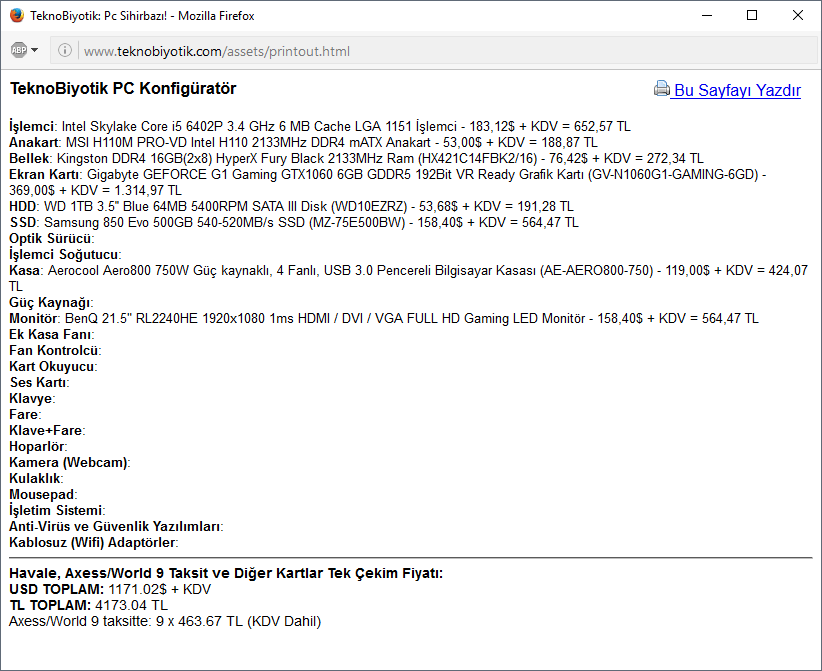This screenshot has height=671, width=822.
Task: Click the Kulaklık label
Action: (x=35, y=478)
